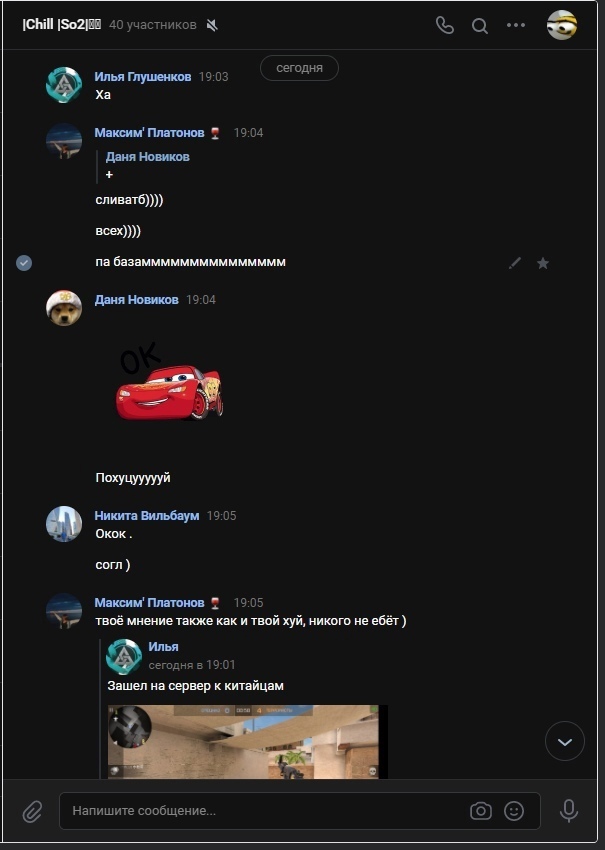
Task: Open the camera photo attachment icon
Action: click(481, 811)
